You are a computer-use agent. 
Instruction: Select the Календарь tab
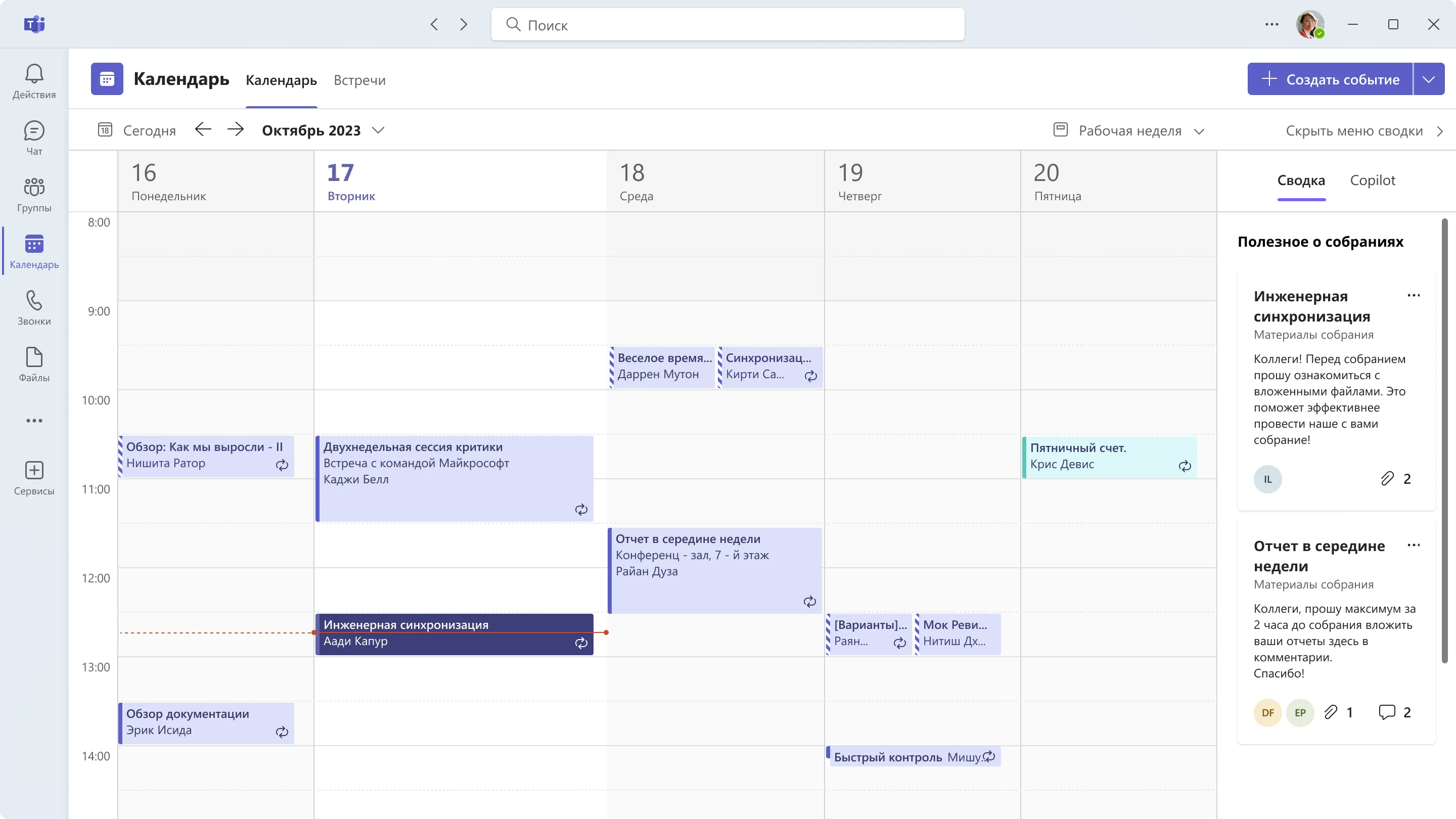pyautogui.click(x=281, y=80)
